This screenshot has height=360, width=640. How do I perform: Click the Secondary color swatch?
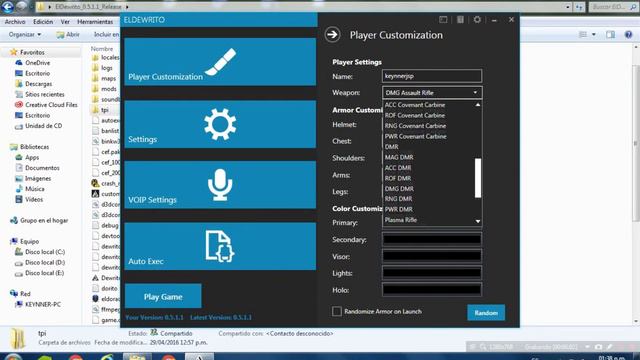pyautogui.click(x=432, y=240)
